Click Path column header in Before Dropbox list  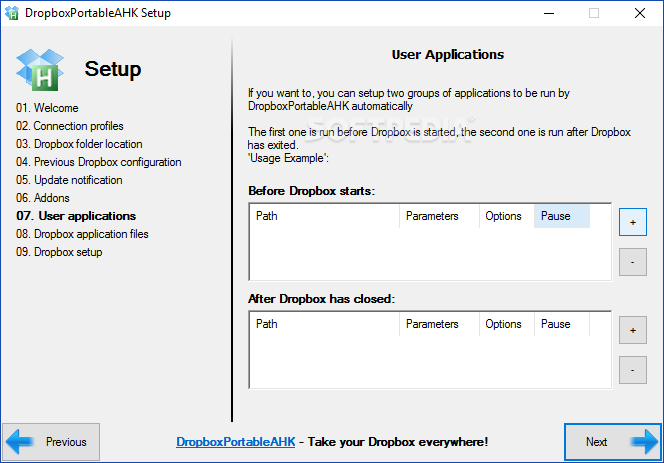click(x=324, y=216)
